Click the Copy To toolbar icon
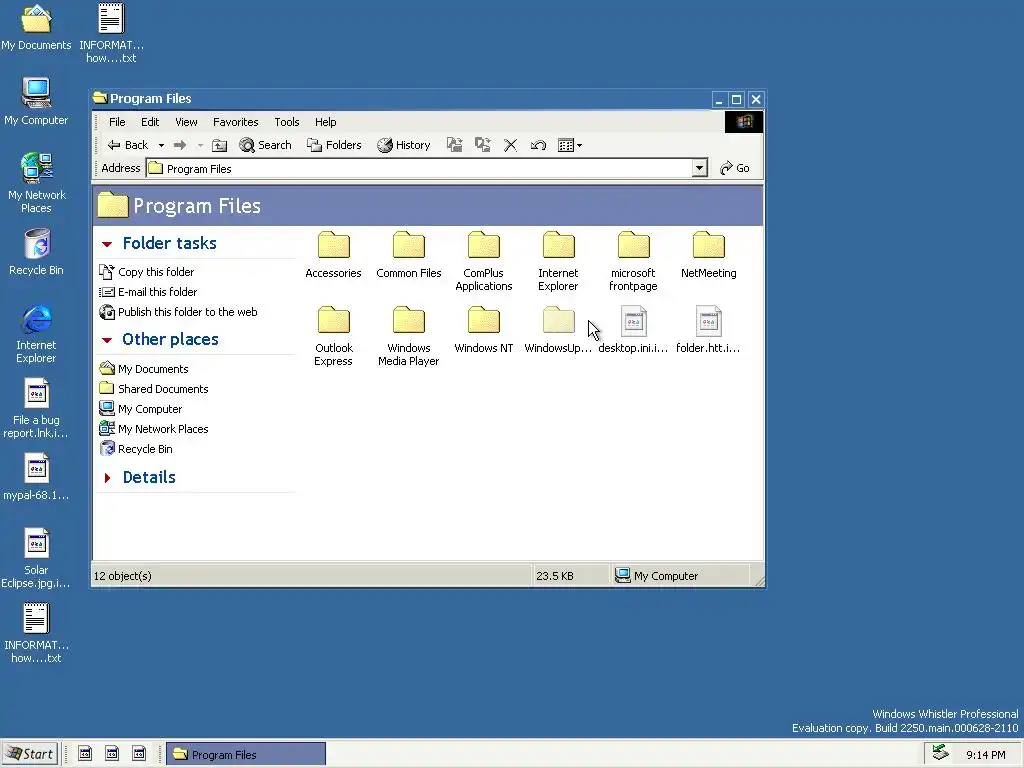This screenshot has height=768, width=1024. (x=483, y=145)
